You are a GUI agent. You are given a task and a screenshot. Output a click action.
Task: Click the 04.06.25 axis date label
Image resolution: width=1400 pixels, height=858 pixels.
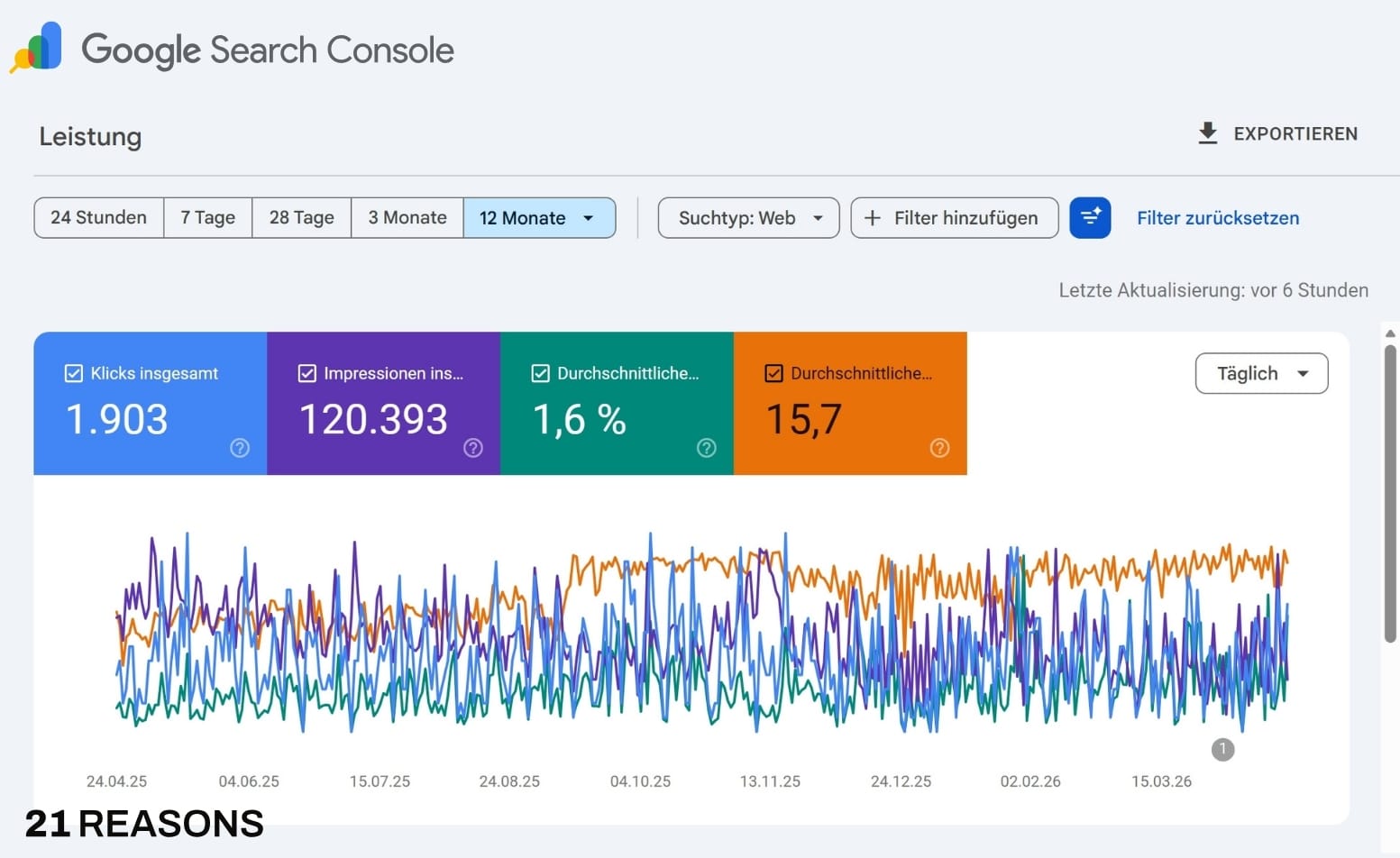(249, 781)
